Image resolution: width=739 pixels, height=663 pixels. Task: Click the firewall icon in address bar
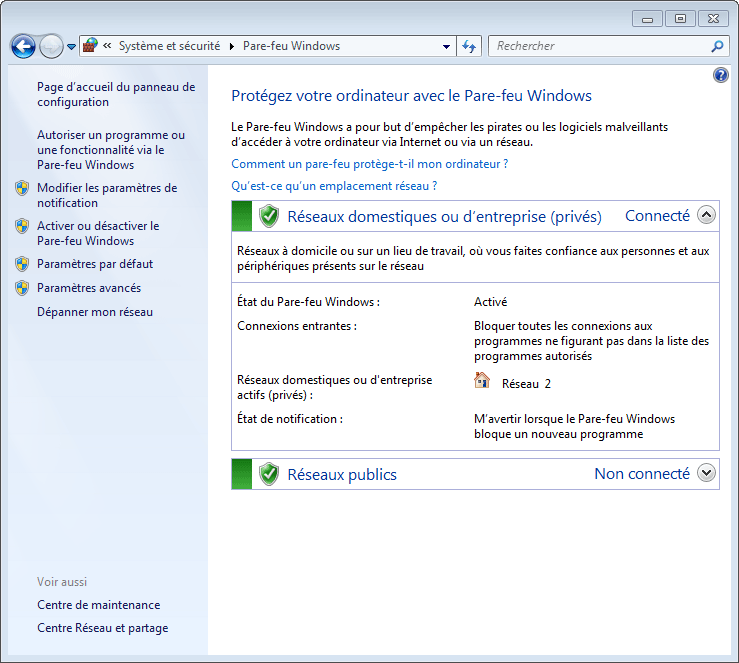click(90, 46)
